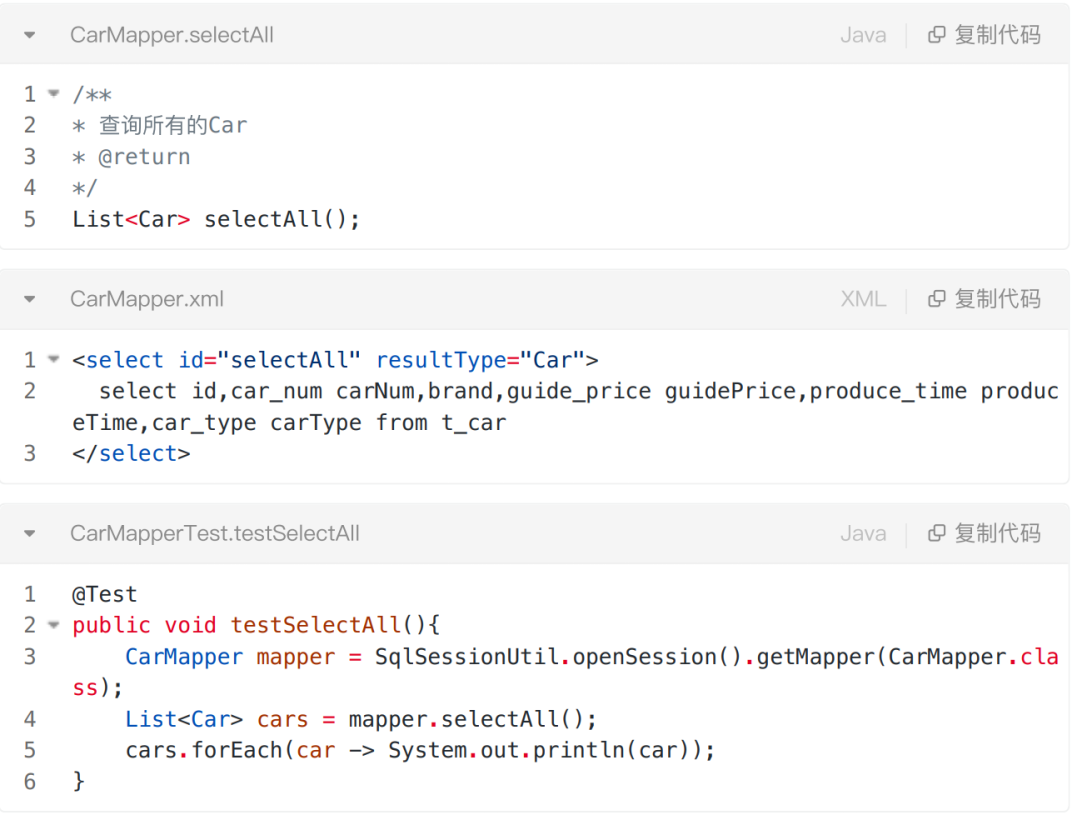
Task: Click line number 6 in the test block
Action: tap(30, 781)
